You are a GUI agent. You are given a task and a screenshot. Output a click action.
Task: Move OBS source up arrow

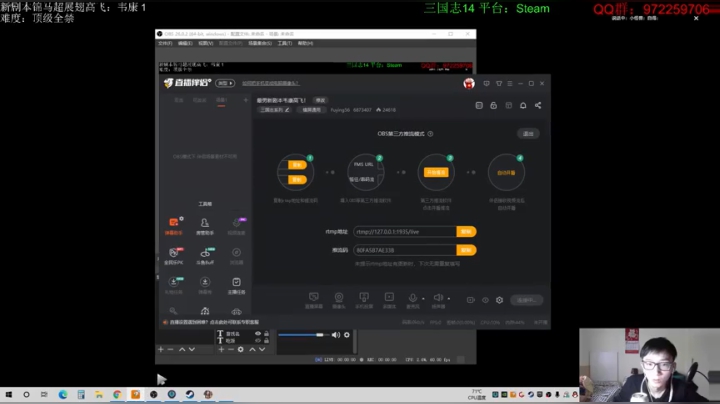pyautogui.click(x=252, y=349)
